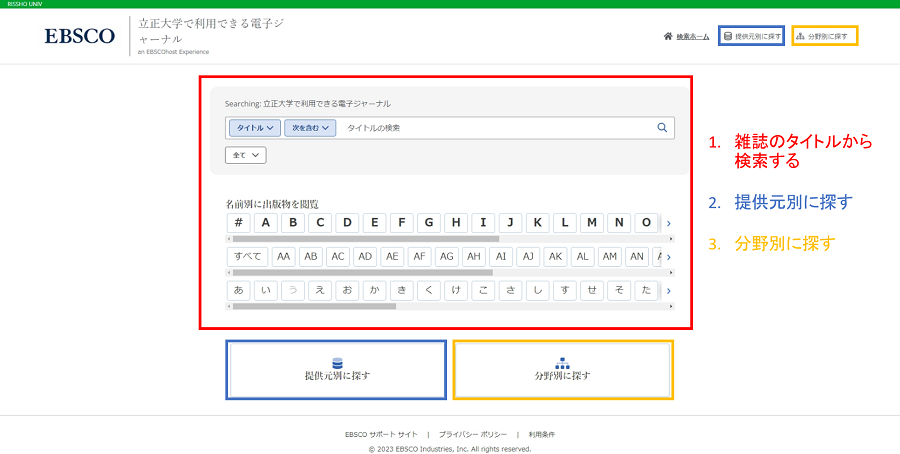Open EBSCO サポート サイト footer link
This screenshot has width=900, height=454.
click(x=381, y=434)
